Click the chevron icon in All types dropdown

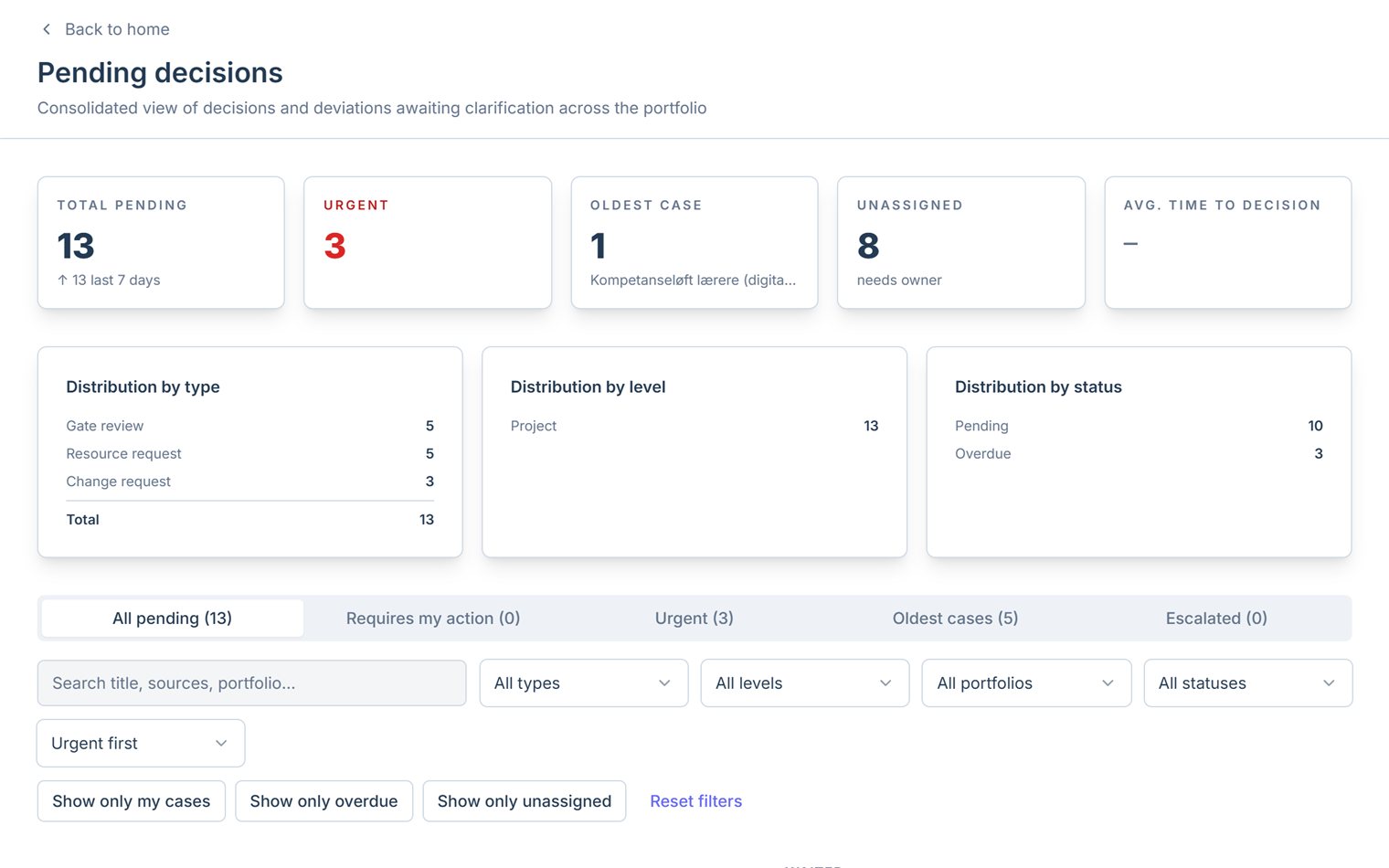(664, 683)
